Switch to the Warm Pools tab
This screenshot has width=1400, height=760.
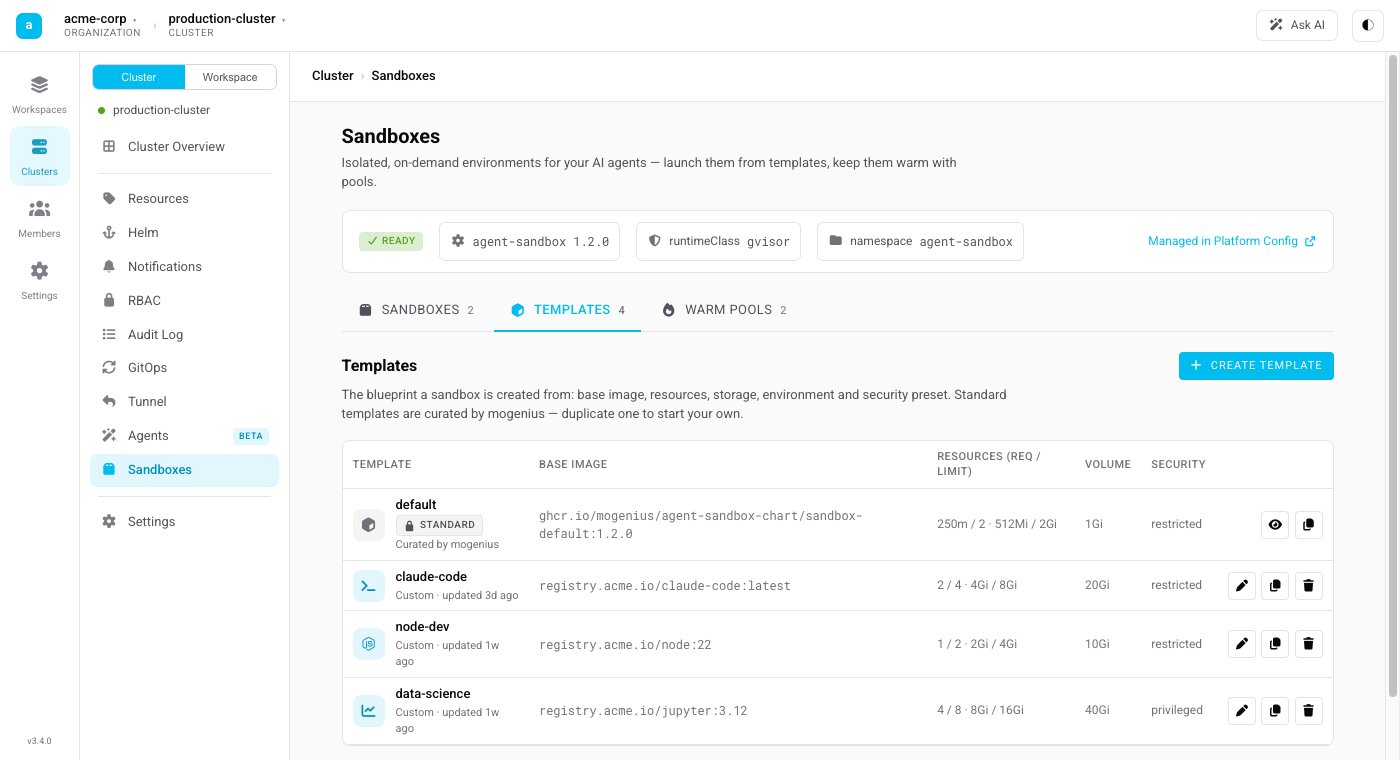[x=724, y=310]
